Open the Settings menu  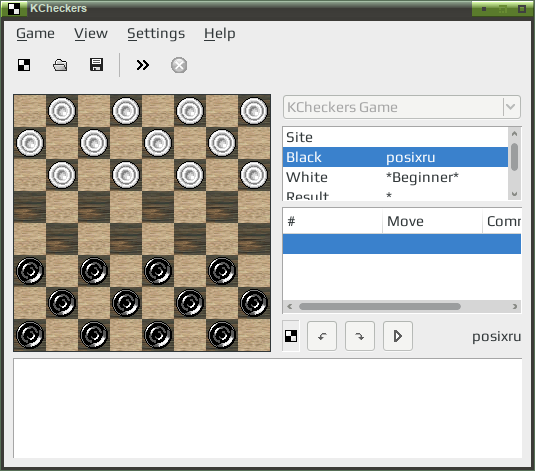tap(156, 33)
